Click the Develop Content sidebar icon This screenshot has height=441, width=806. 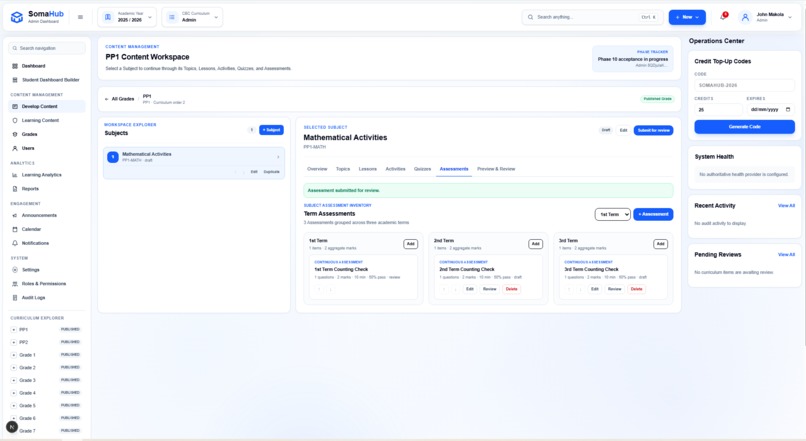[15, 106]
